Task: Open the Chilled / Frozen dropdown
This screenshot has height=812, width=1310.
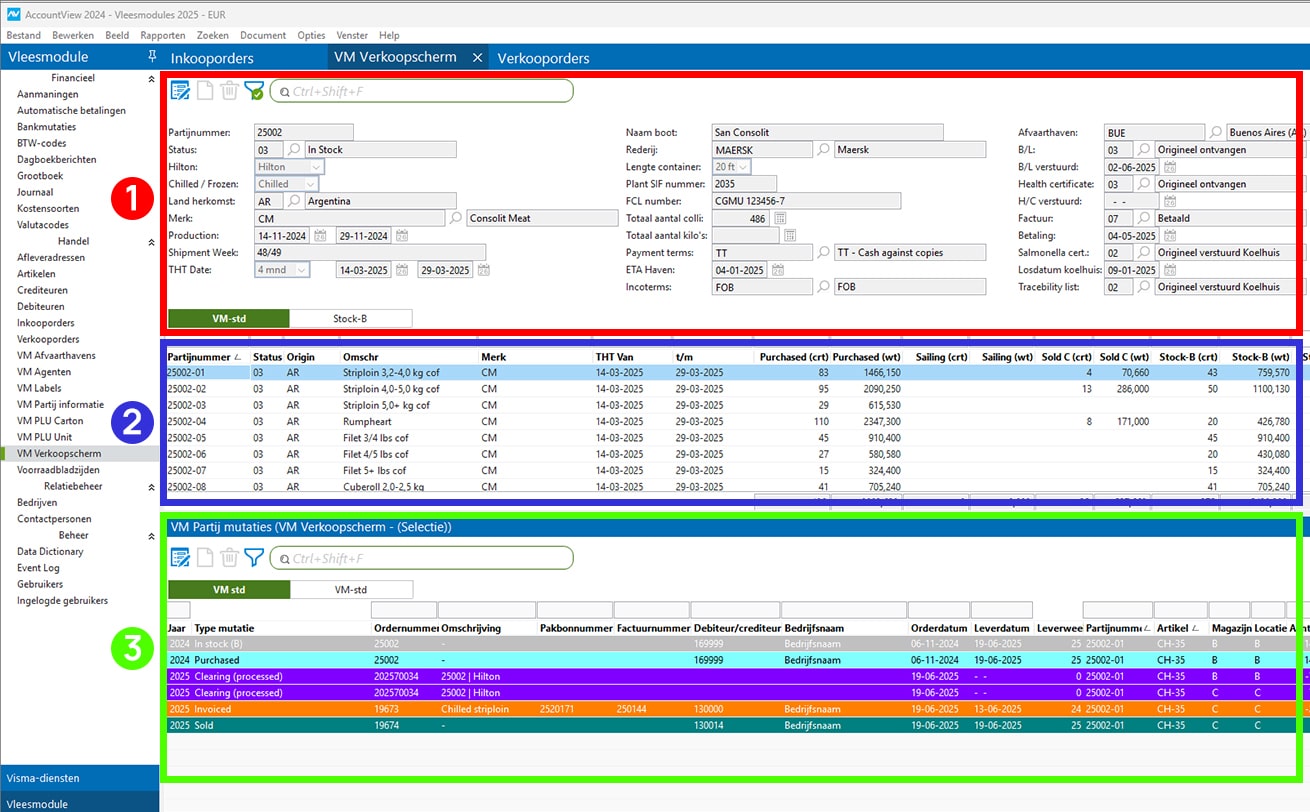Action: coord(311,184)
